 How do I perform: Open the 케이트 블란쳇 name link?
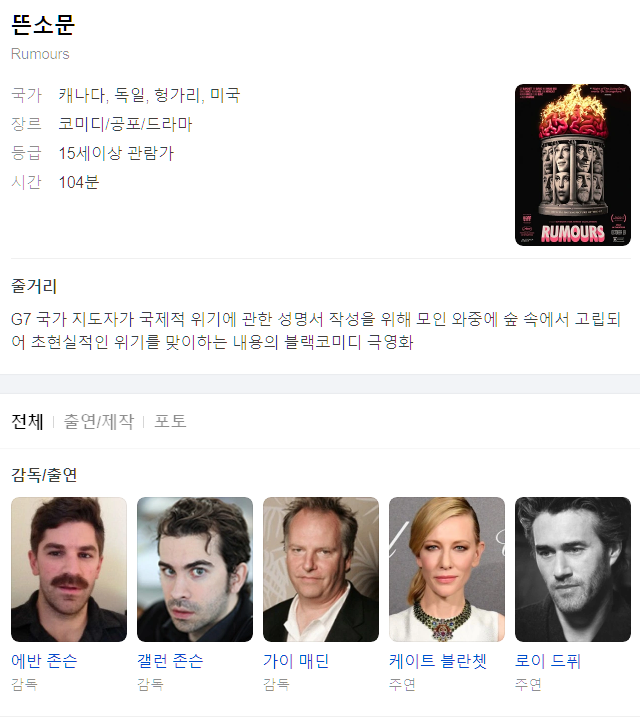[x=438, y=661]
